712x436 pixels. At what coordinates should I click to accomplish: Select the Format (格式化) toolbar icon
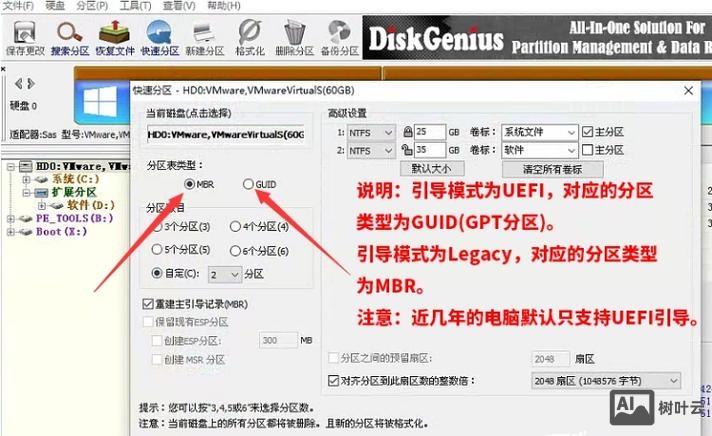250,38
